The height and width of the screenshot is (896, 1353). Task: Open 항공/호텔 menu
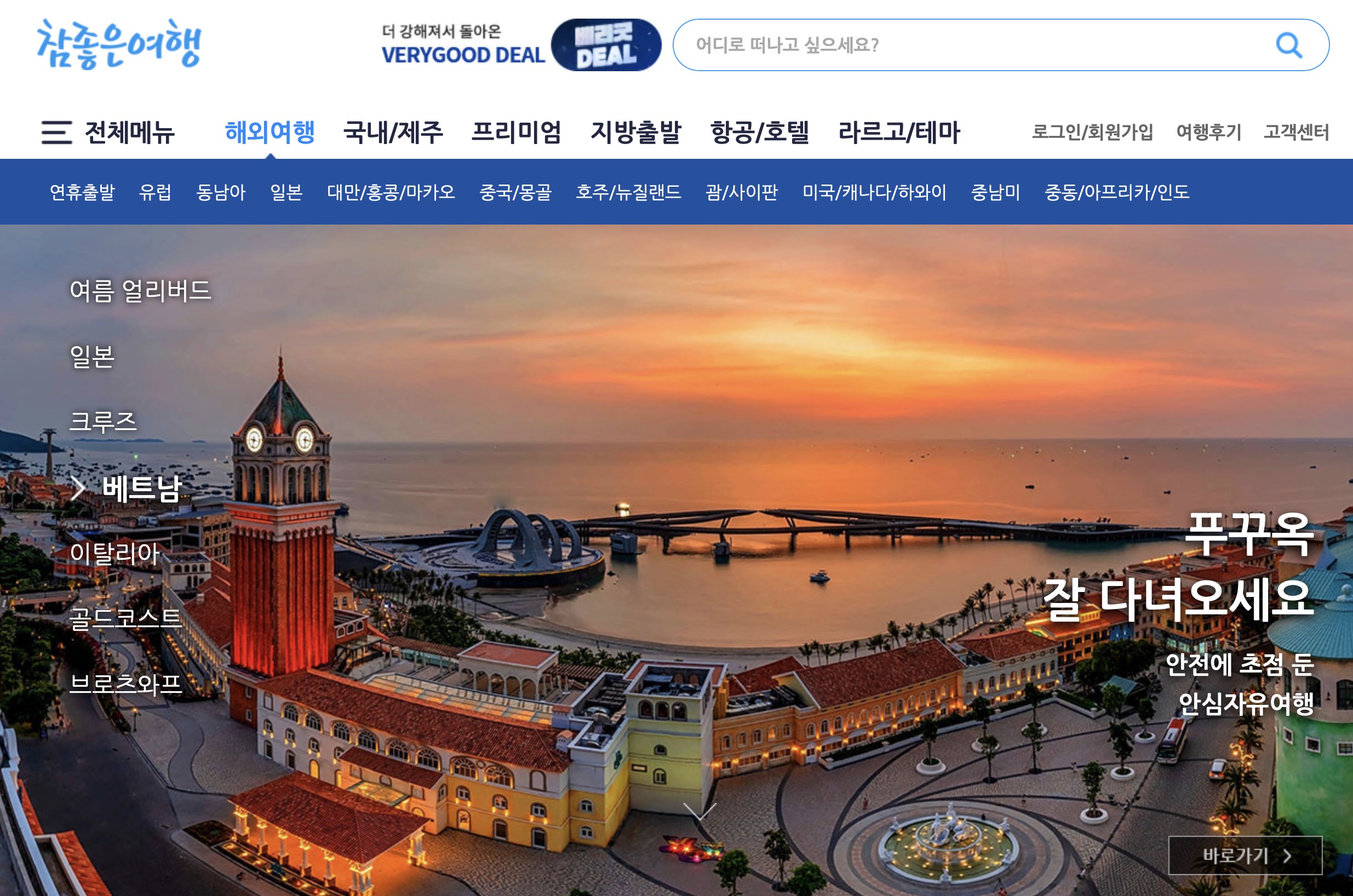click(759, 132)
